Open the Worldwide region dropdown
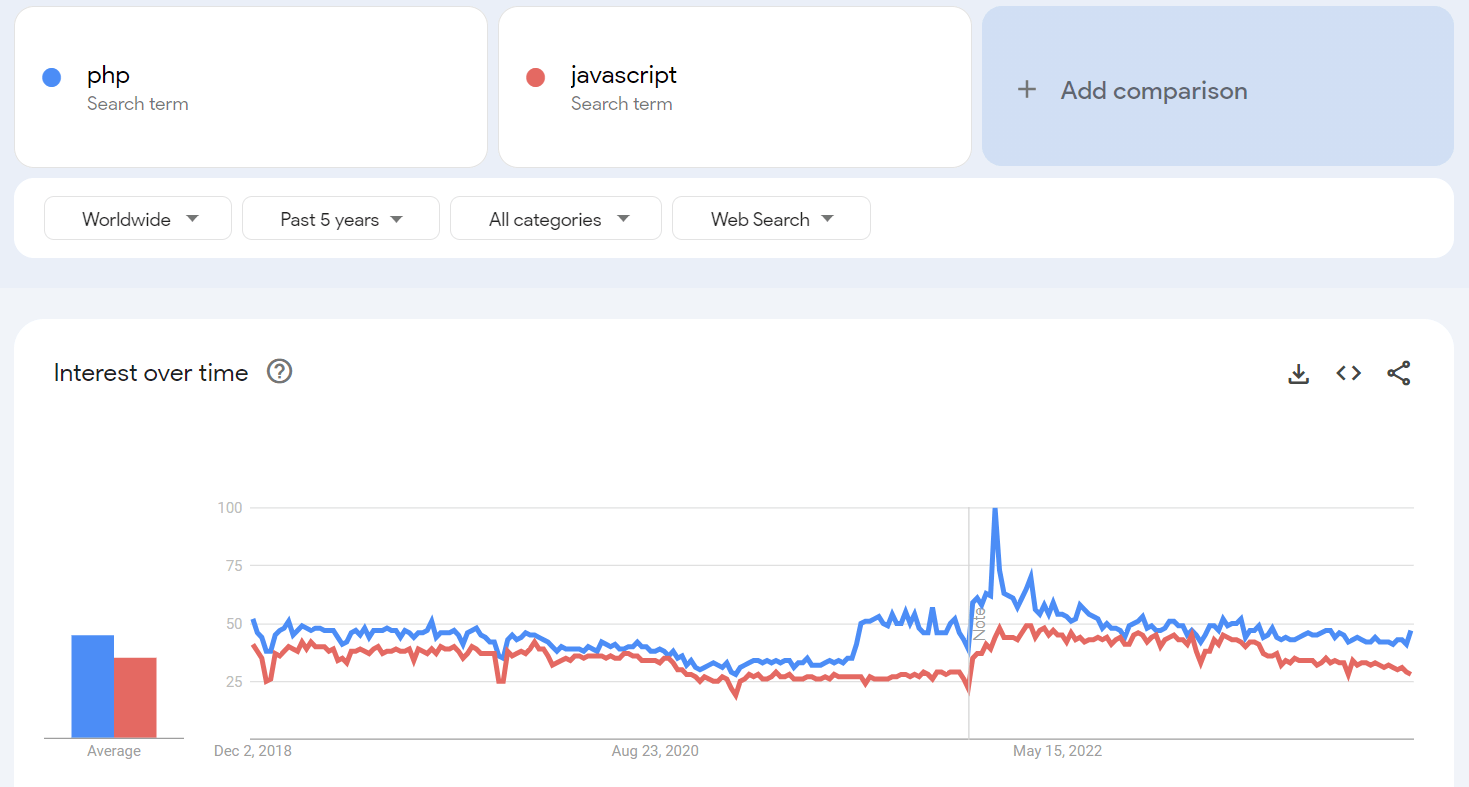The width and height of the screenshot is (1469, 787). pos(137,218)
